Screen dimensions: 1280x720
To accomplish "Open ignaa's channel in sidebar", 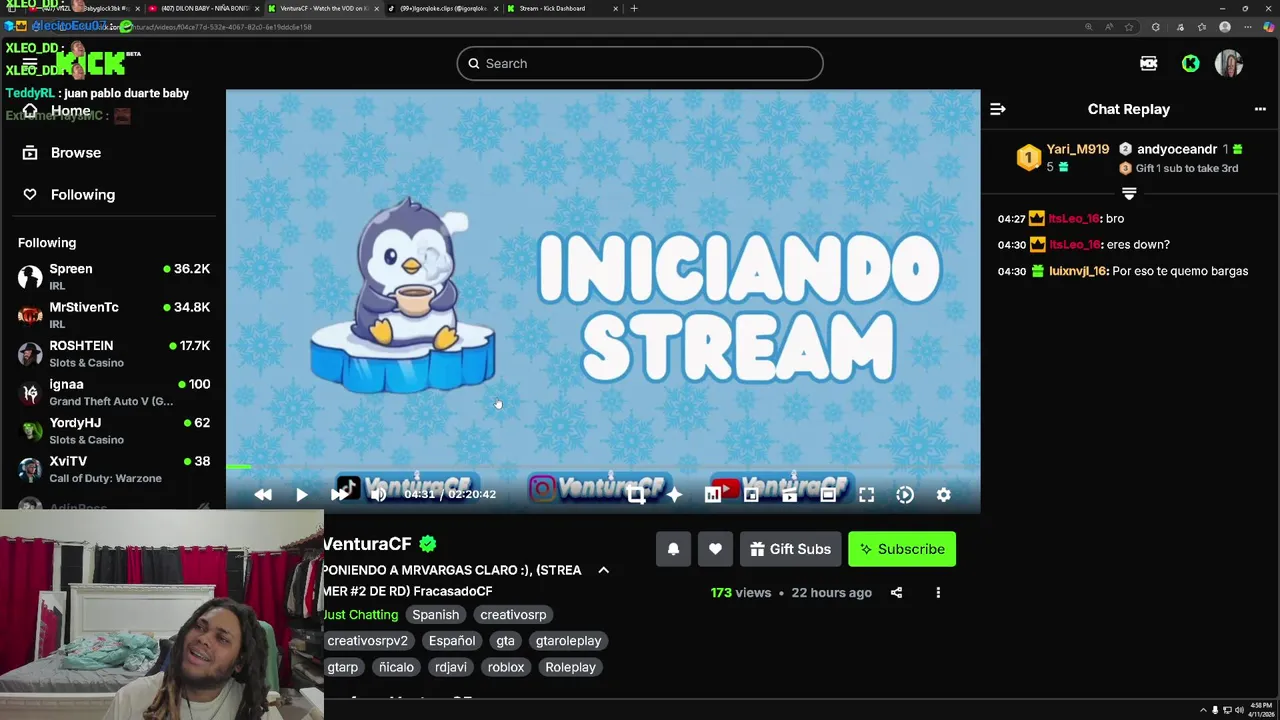I will coord(113,392).
